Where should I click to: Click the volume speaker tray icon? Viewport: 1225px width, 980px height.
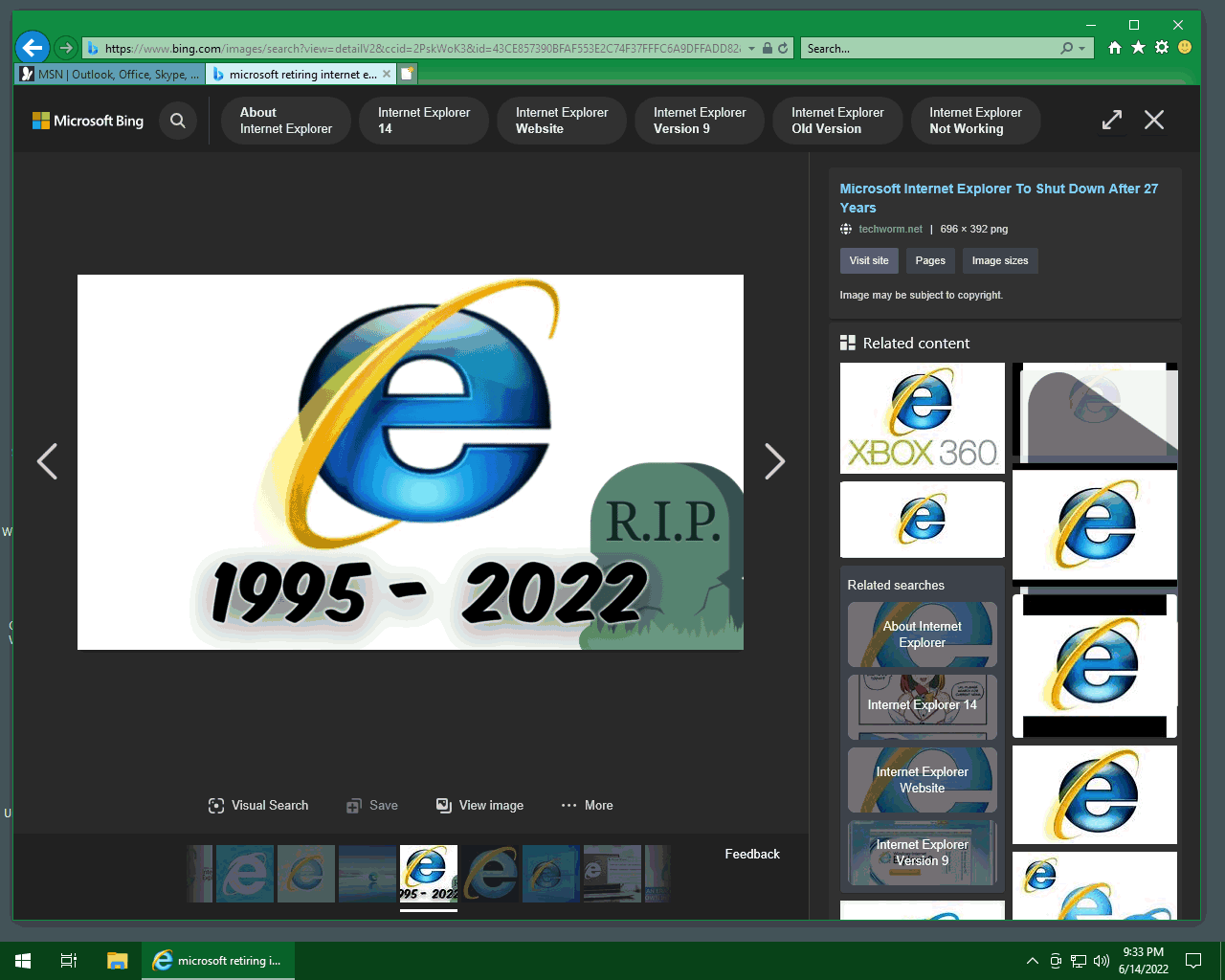coord(1102,961)
